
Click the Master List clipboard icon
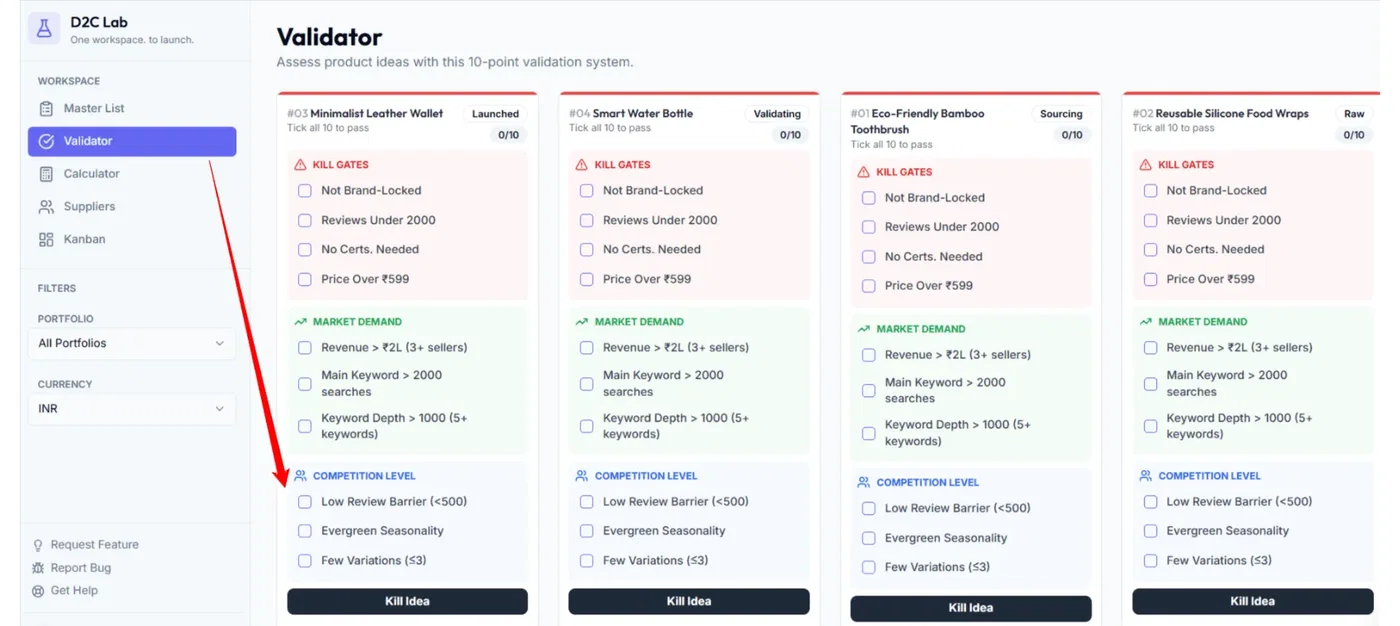(46, 108)
